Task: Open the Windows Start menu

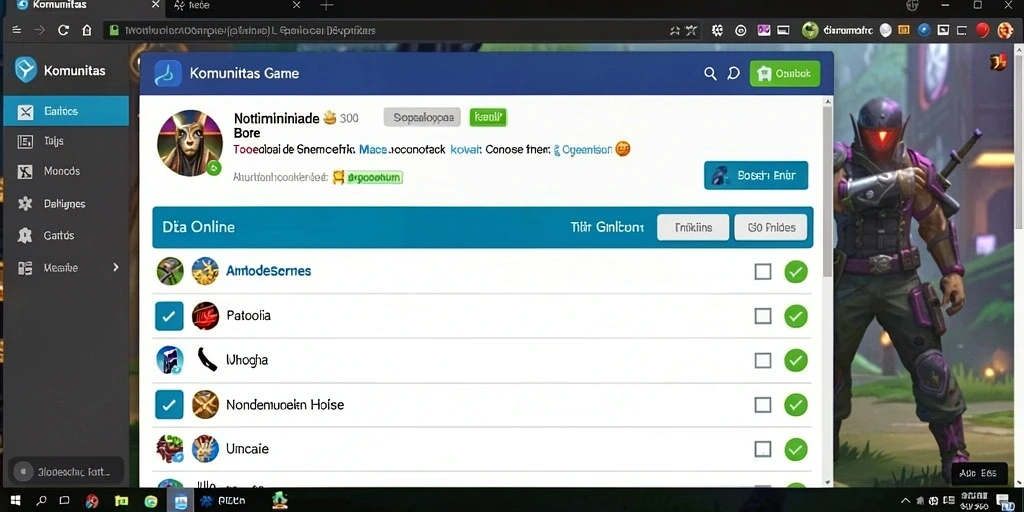Action: pyautogui.click(x=16, y=501)
